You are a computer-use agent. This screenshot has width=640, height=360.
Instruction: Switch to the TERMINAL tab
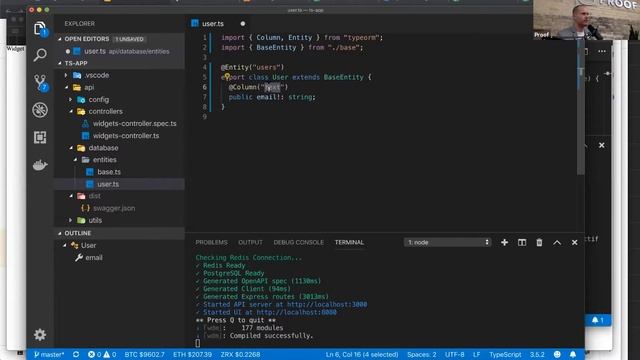click(x=349, y=242)
